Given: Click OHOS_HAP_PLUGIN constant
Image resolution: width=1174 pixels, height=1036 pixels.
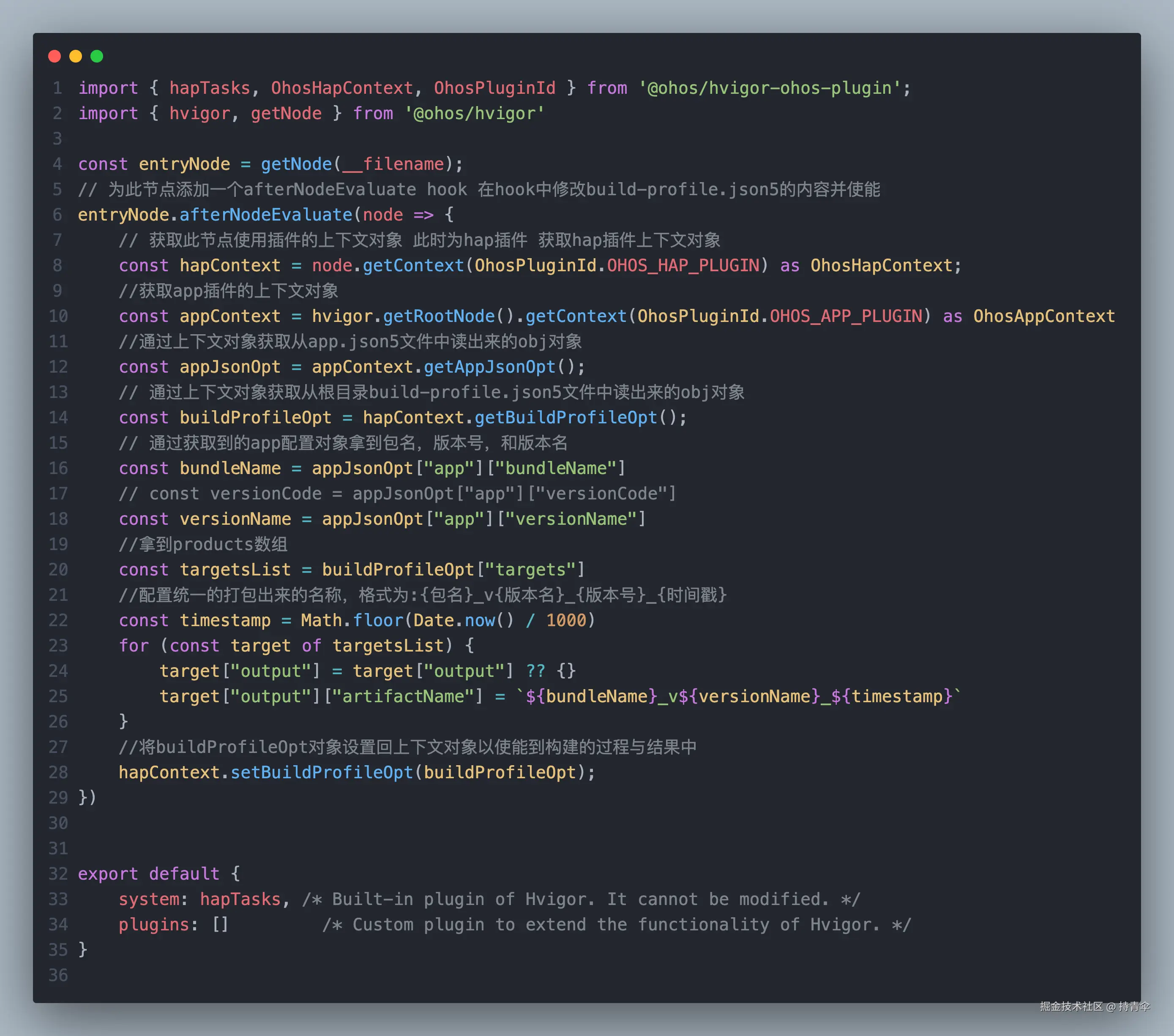Looking at the screenshot, I should point(683,265).
